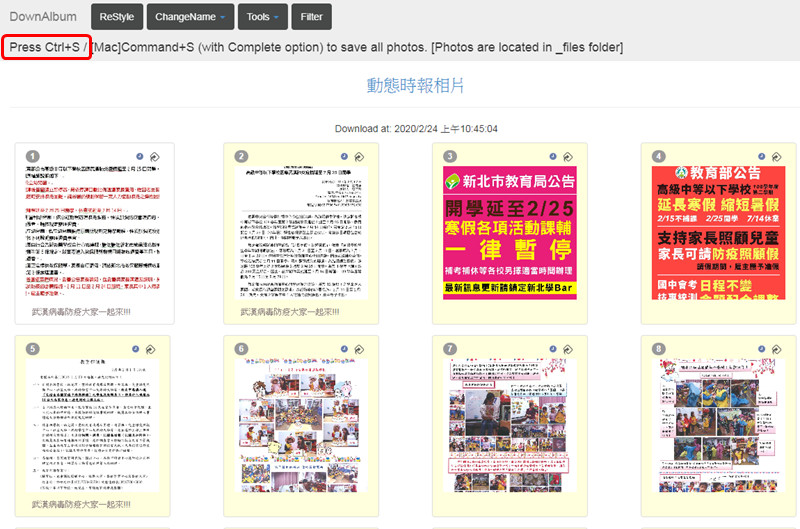
Task: Click the caption text under photo 5
Action: tap(81, 504)
